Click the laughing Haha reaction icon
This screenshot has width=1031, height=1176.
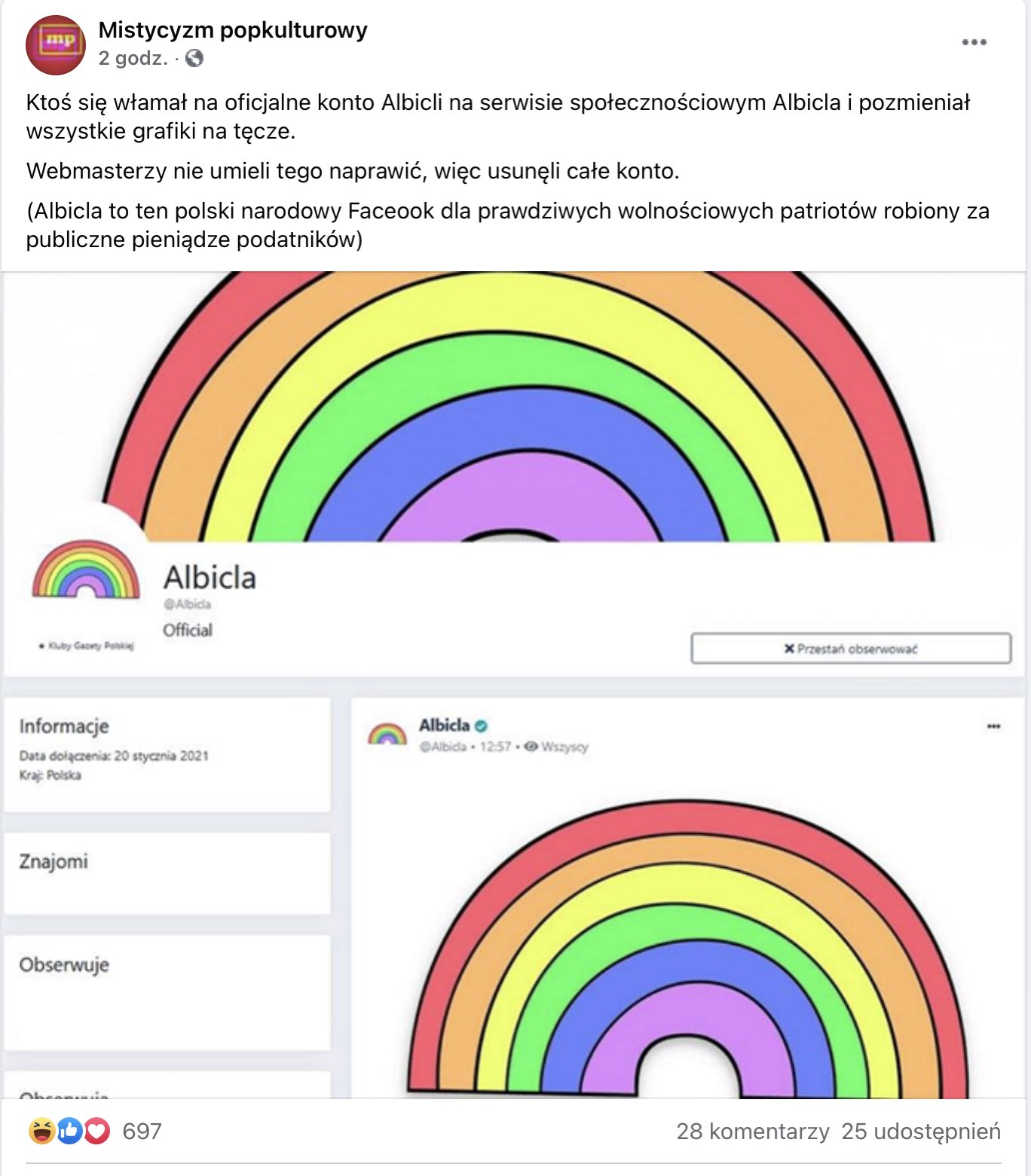point(42,1131)
